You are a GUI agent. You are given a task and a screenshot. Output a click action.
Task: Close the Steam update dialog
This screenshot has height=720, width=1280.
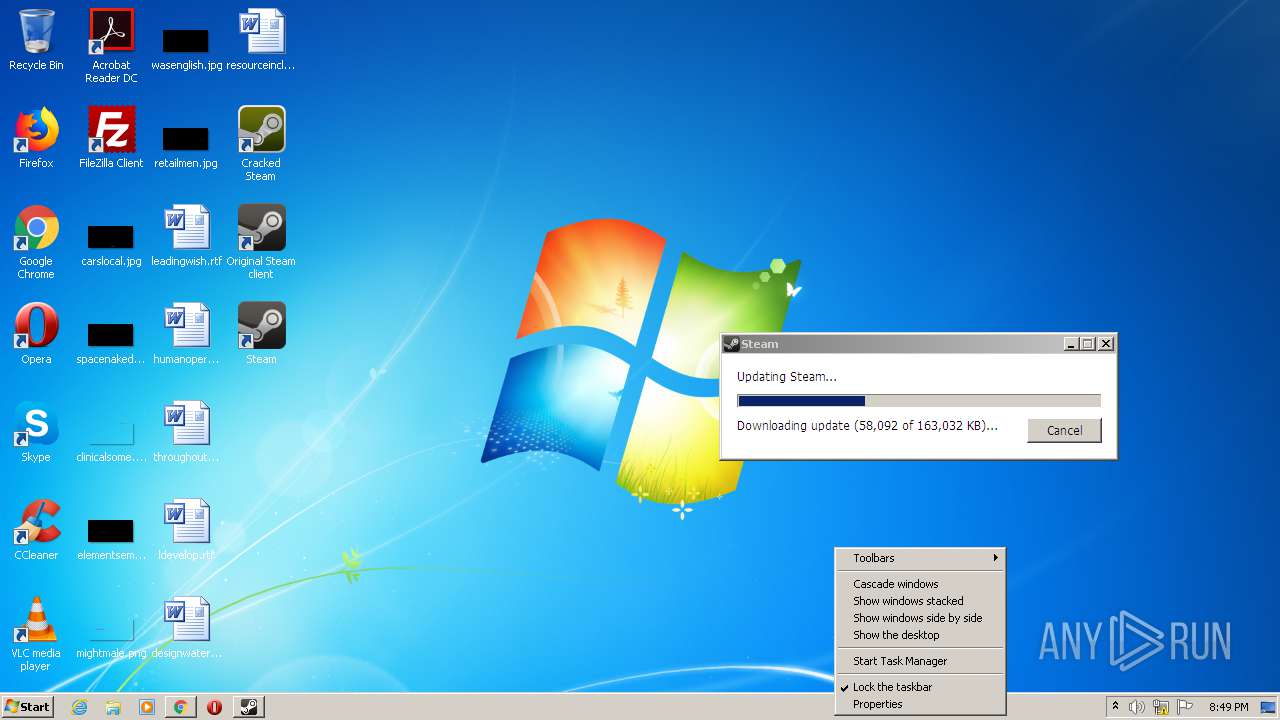point(1105,344)
